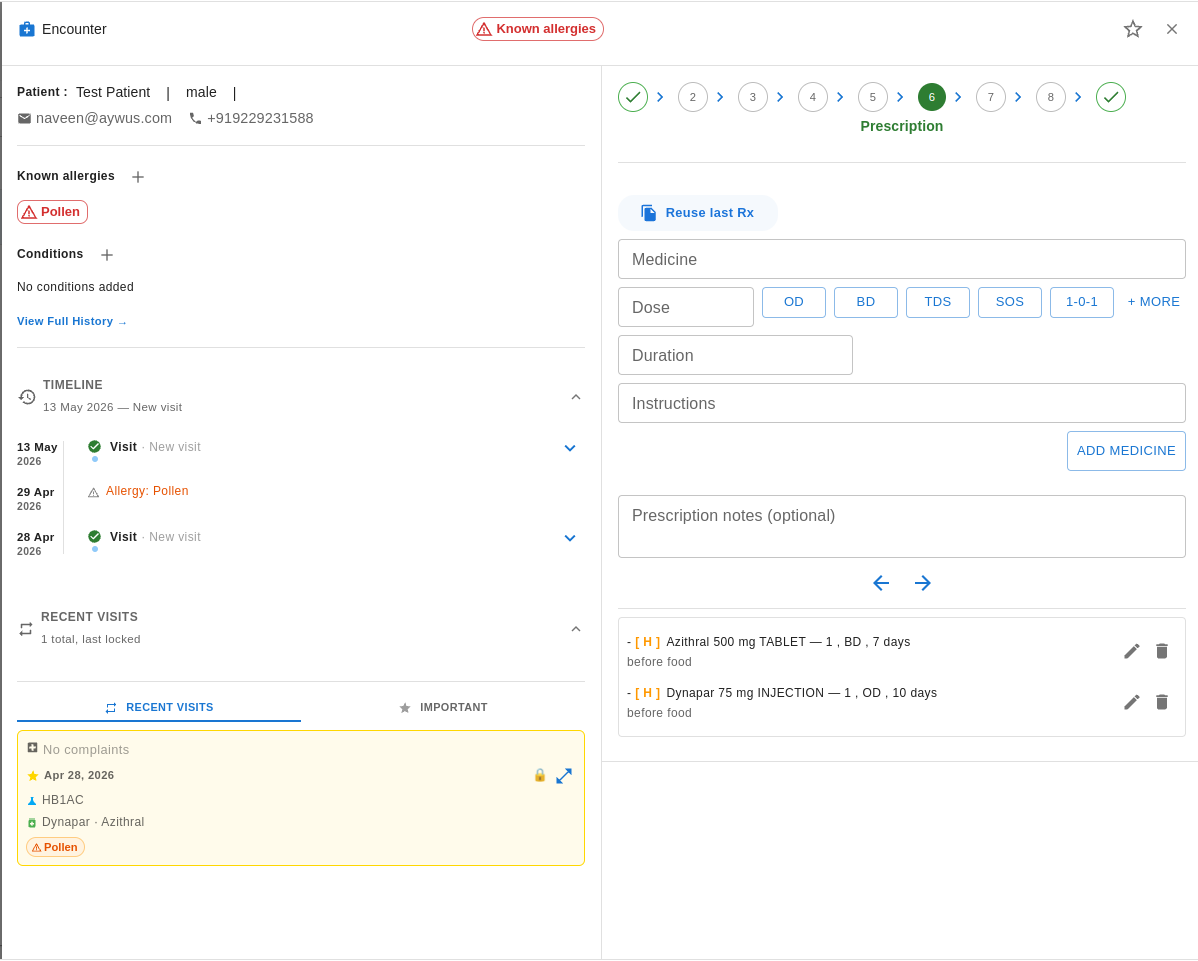Viewport: 1198px width, 961px height.
Task: Focus the Dose input field
Action: (685, 307)
